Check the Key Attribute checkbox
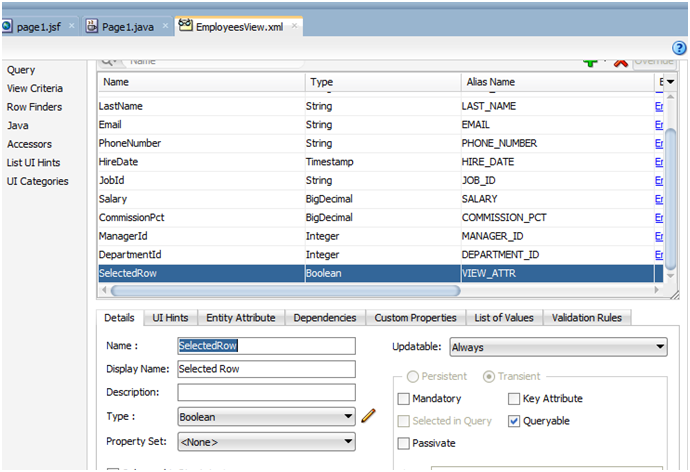690x472 pixels. 514,399
